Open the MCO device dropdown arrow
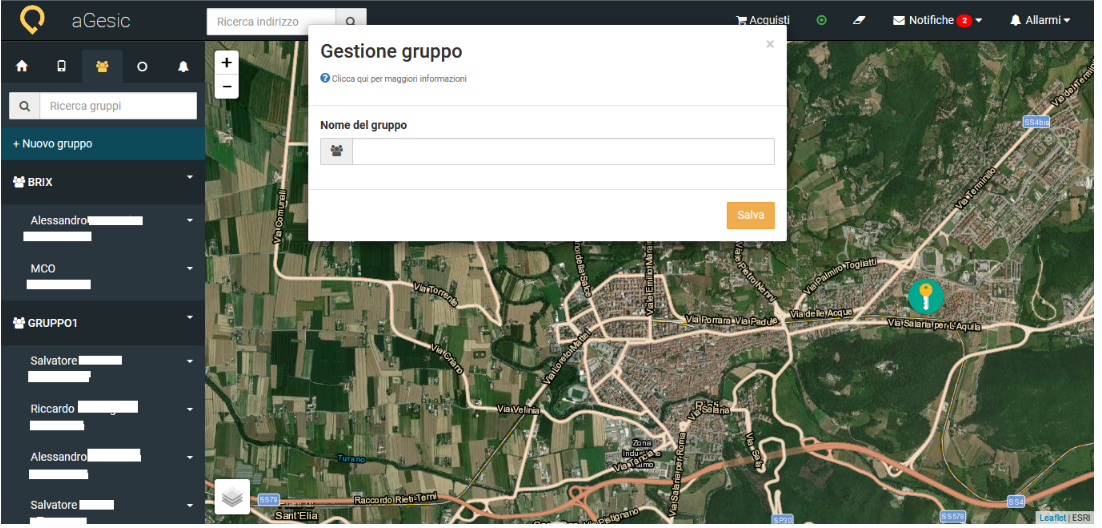The width and height of the screenshot is (1102, 528). (x=189, y=269)
